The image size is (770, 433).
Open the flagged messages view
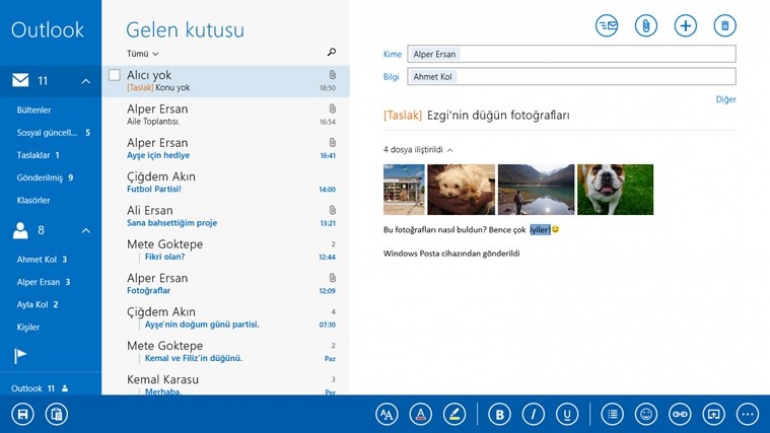pyautogui.click(x=20, y=355)
